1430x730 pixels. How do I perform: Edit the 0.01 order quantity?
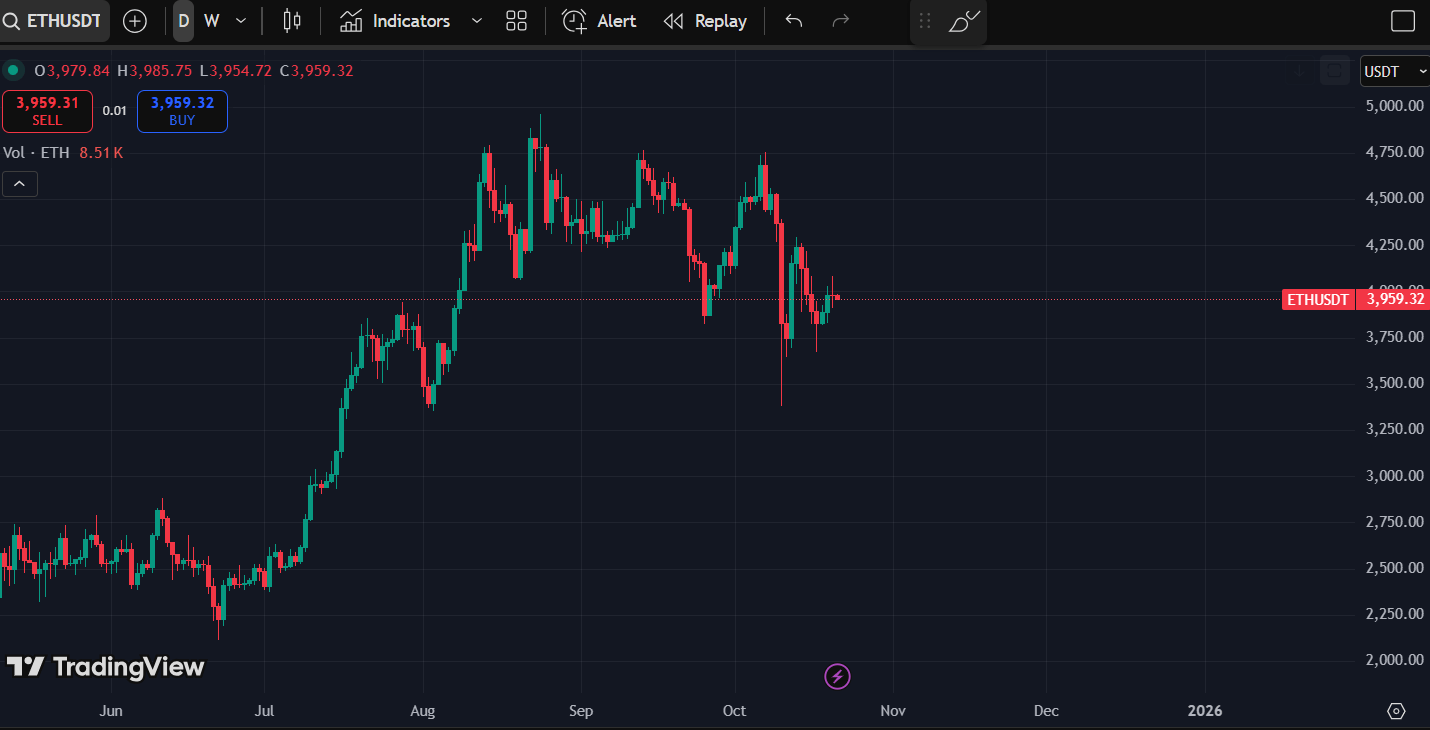click(x=115, y=111)
